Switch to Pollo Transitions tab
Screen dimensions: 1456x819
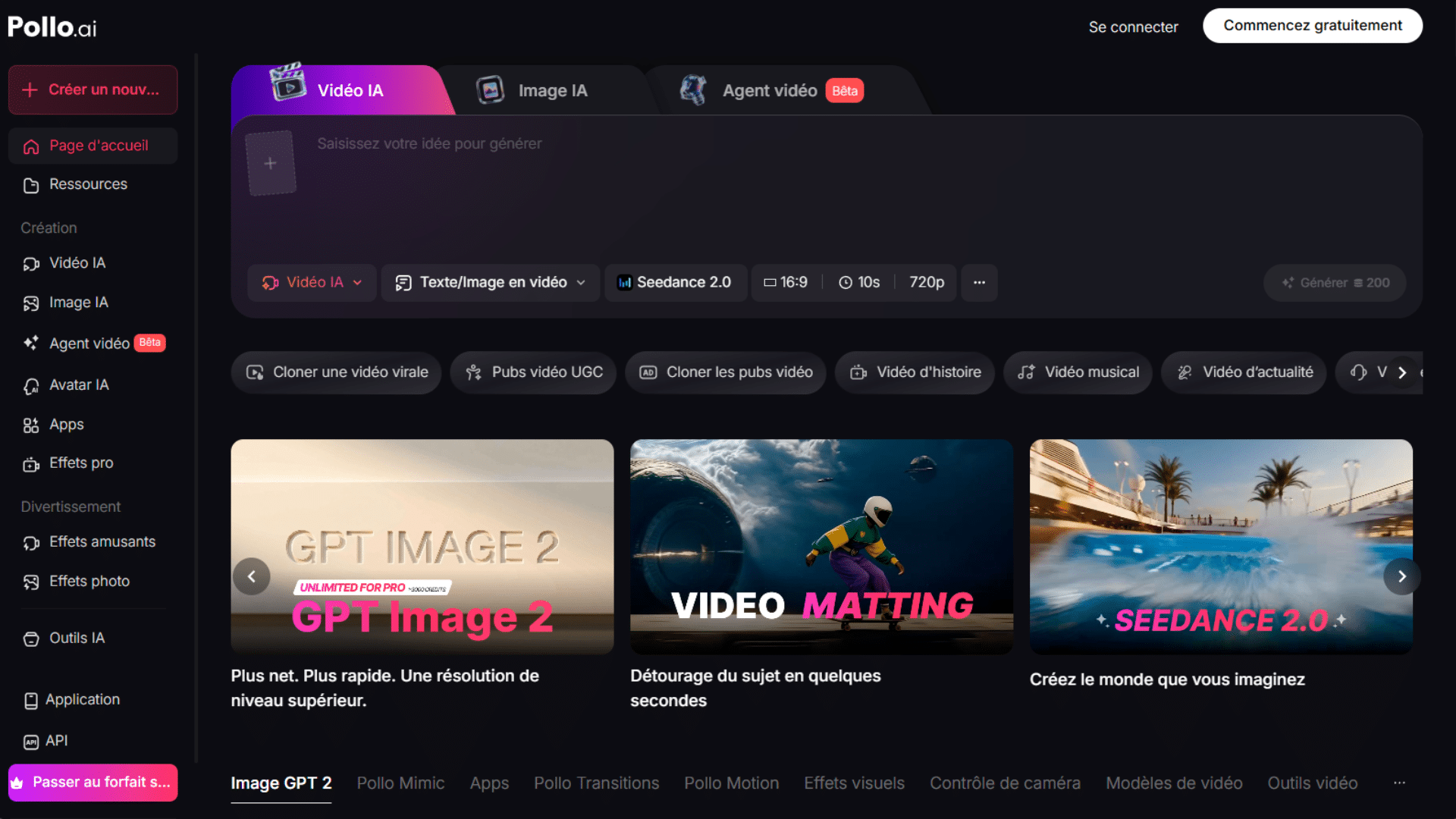(x=597, y=783)
